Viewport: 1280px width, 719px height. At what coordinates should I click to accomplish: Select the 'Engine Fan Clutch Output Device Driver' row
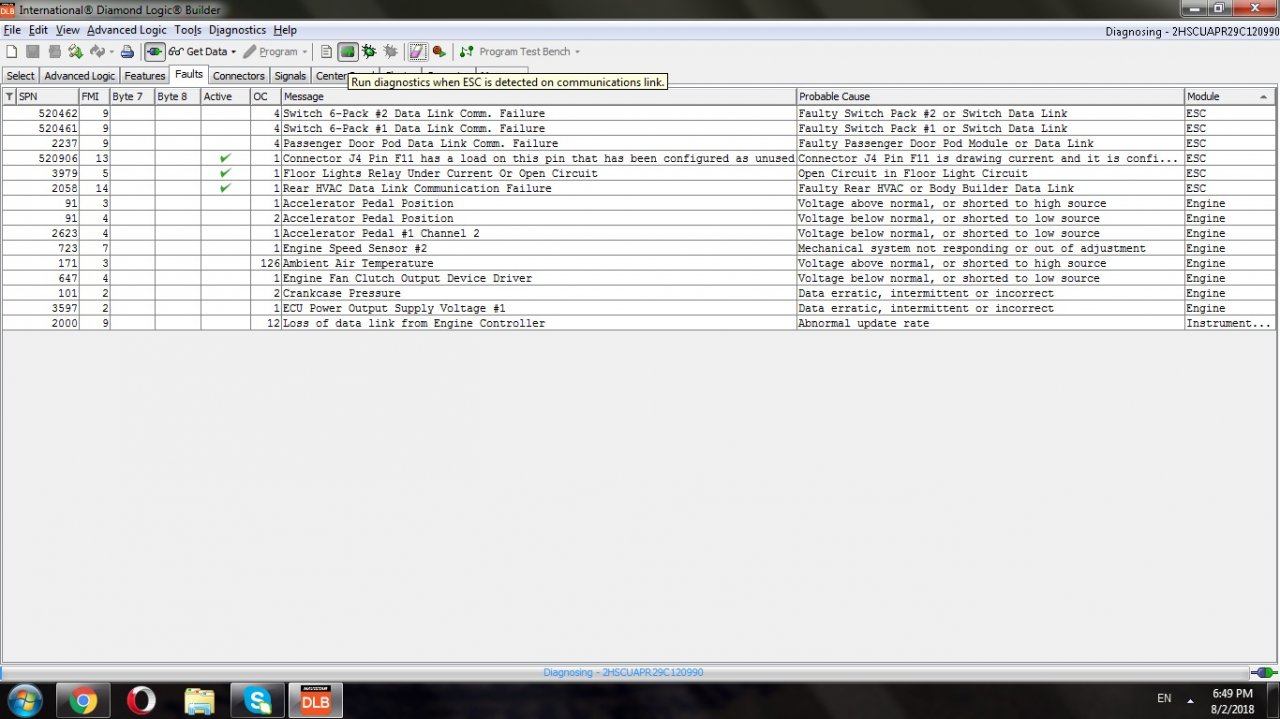click(639, 279)
